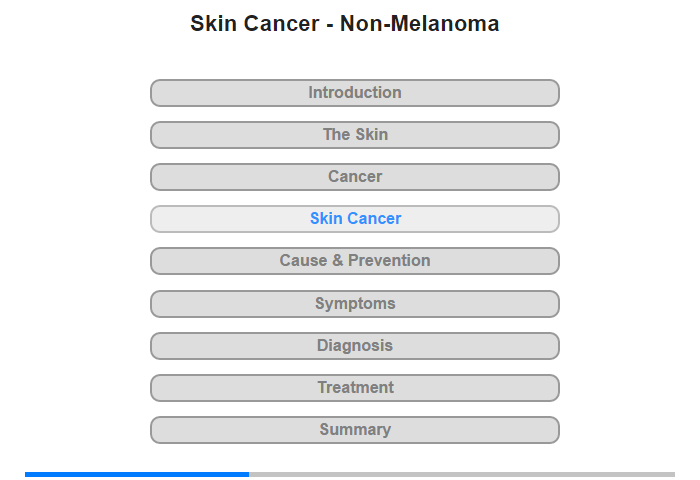Navigate to the Diagnosis section
700x480 pixels.
(355, 346)
